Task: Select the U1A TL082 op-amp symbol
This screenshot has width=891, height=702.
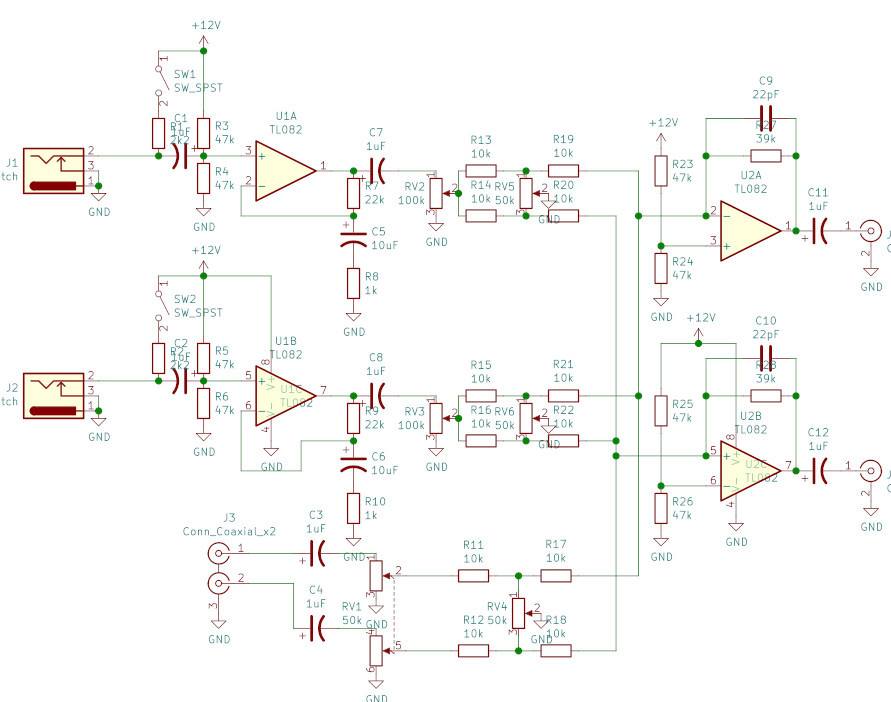Action: click(x=285, y=171)
